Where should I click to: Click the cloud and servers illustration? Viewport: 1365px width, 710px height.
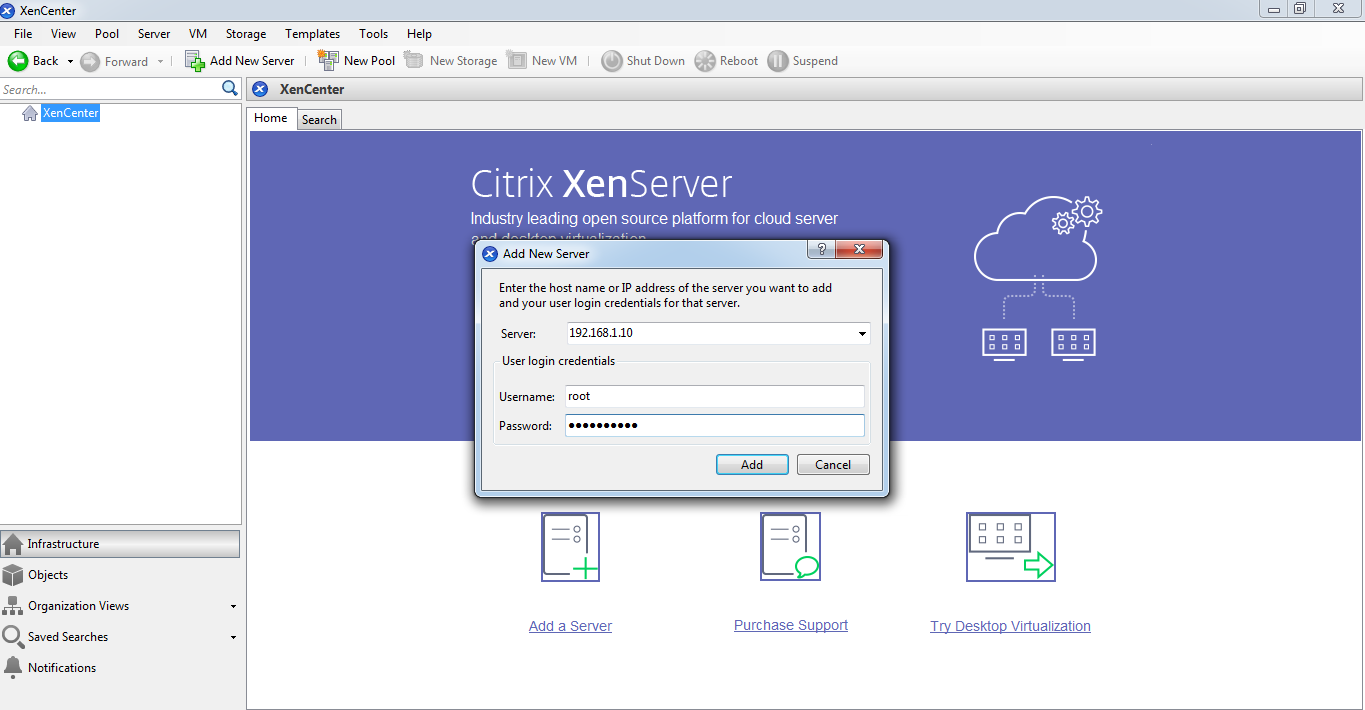coord(1038,278)
